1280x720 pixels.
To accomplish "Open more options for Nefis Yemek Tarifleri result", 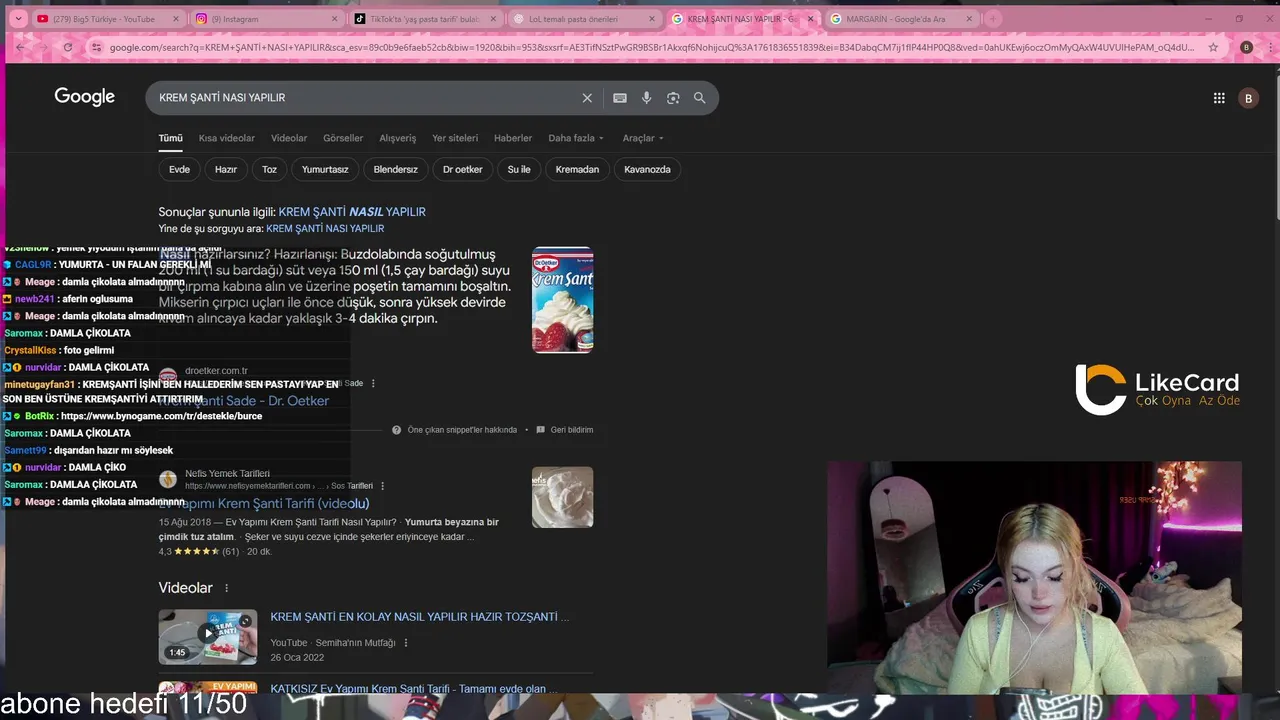I will click(x=382, y=486).
